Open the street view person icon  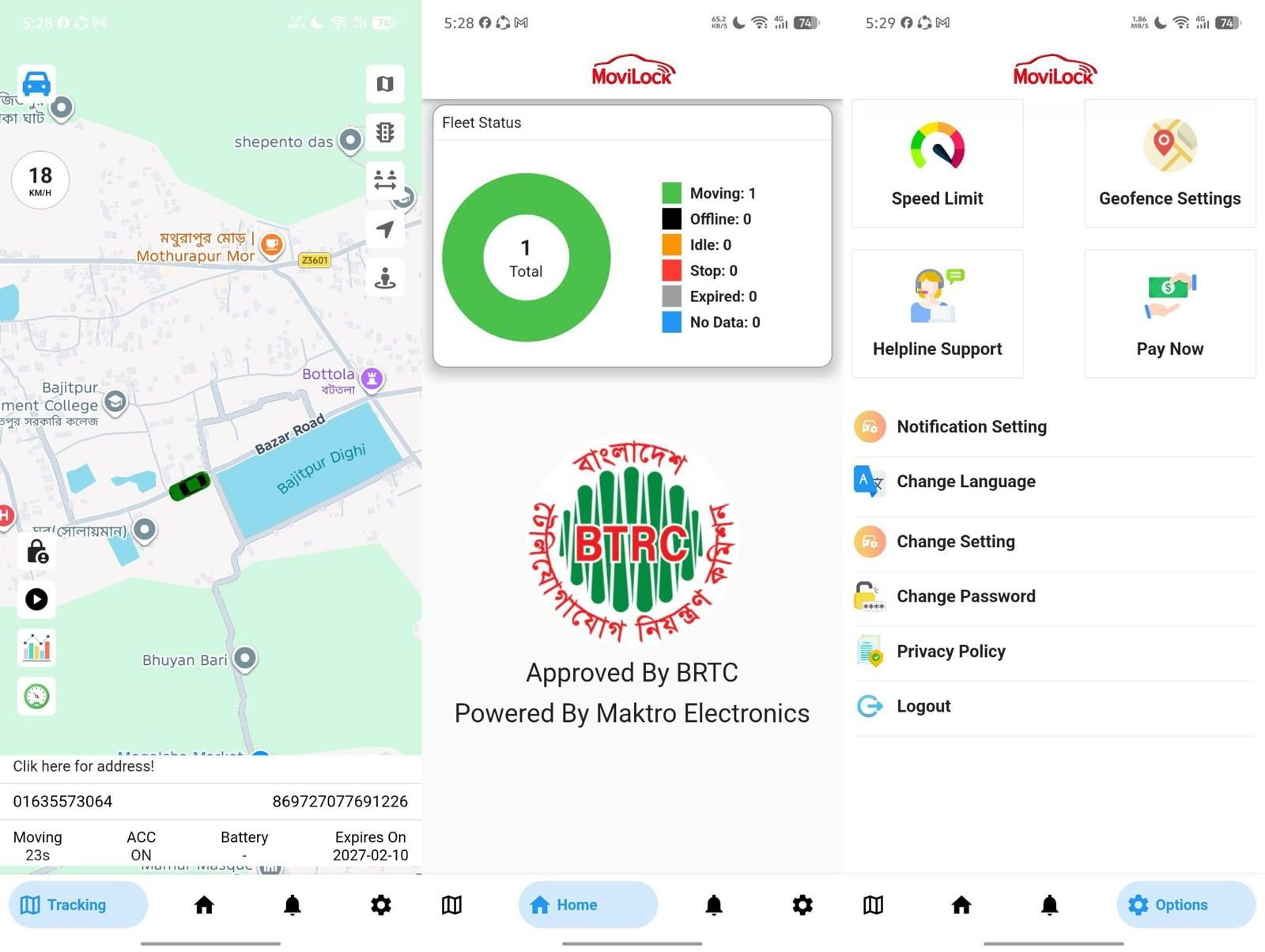(385, 278)
